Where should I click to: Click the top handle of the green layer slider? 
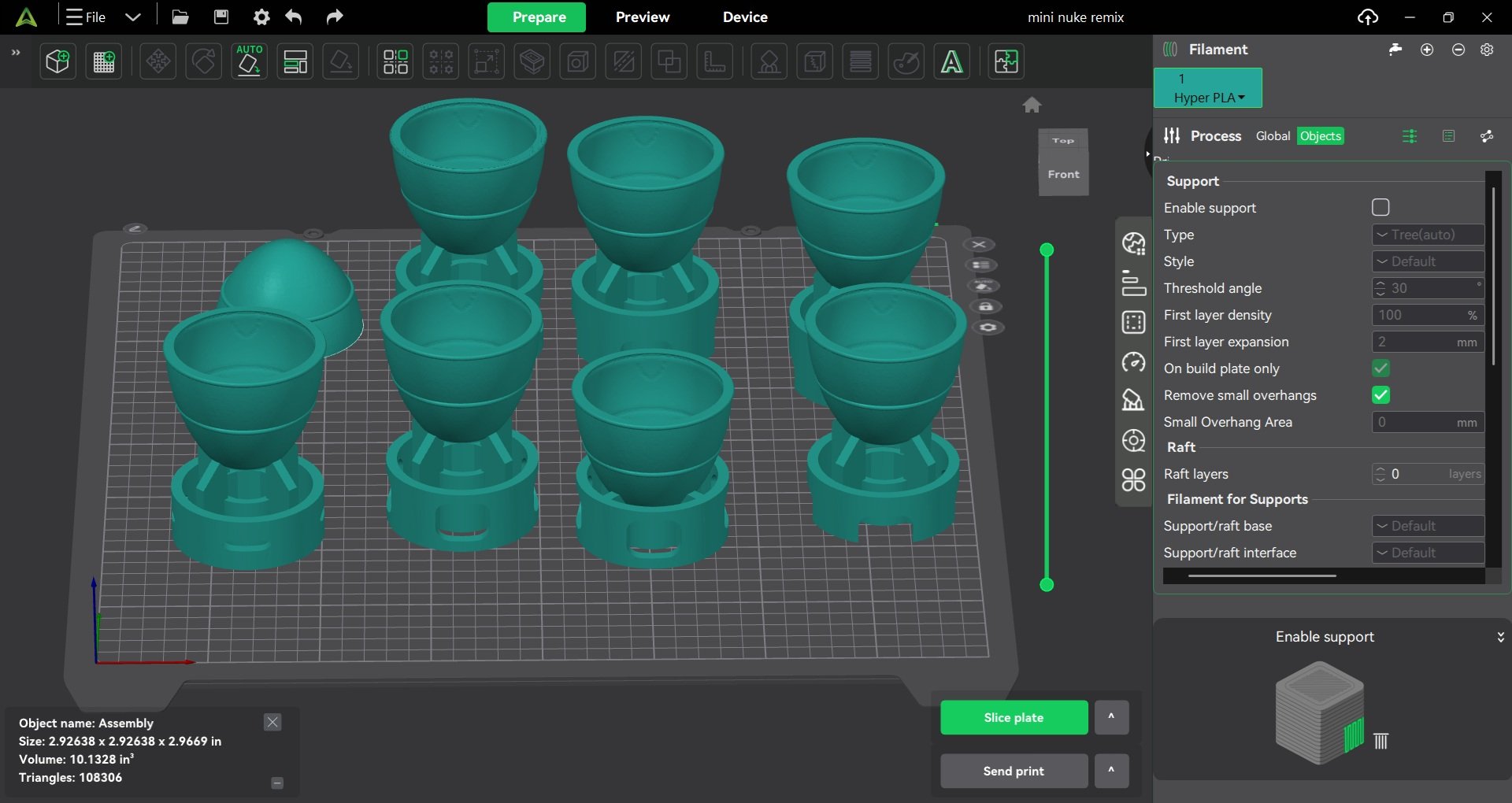pos(1047,250)
